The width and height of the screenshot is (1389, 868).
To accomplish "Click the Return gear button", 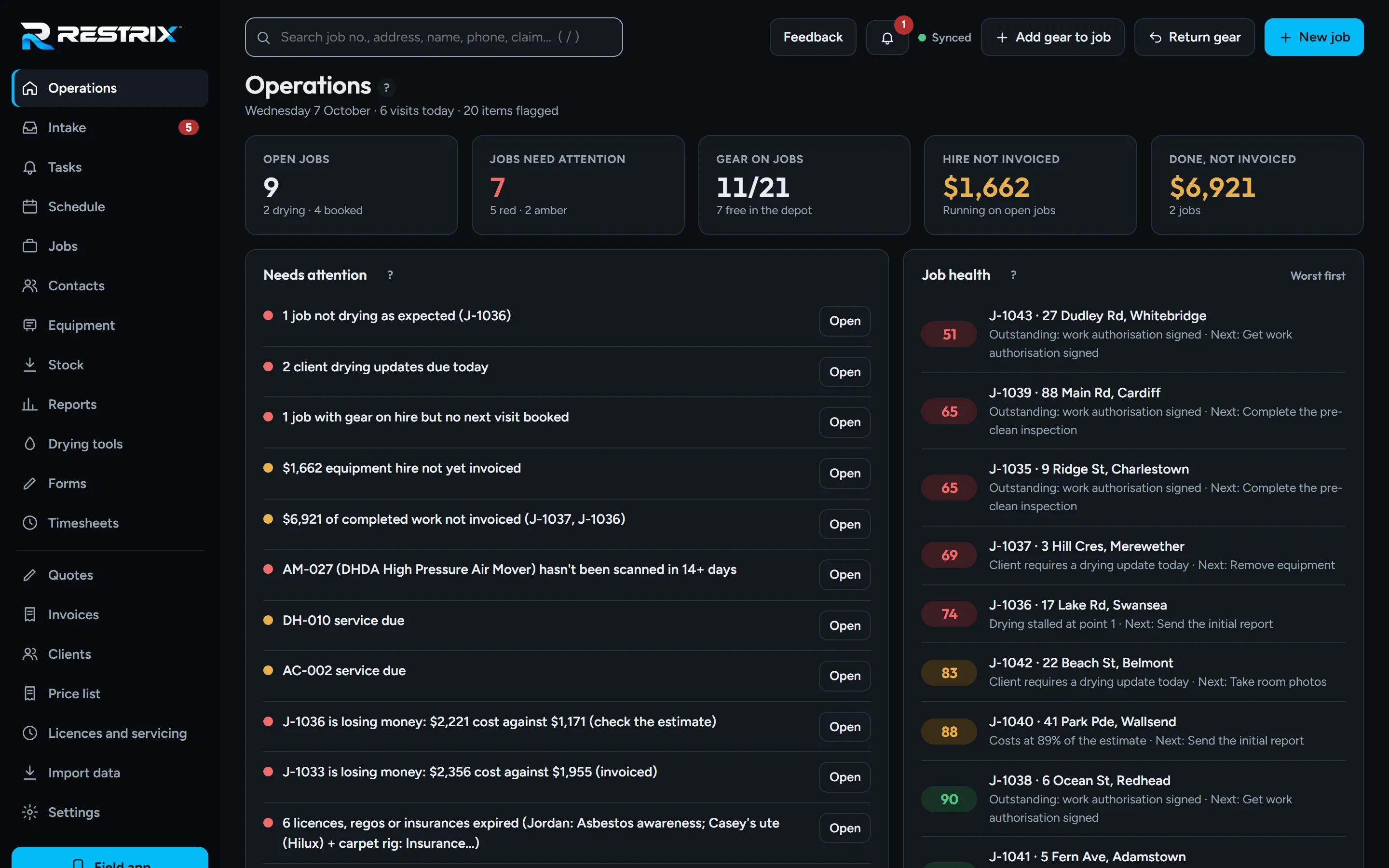I will (x=1195, y=37).
